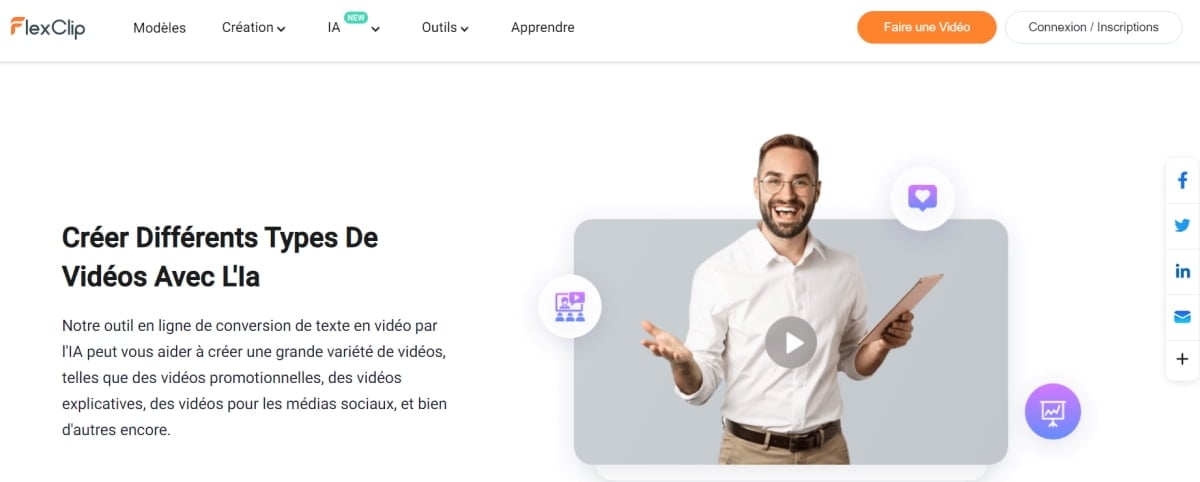Image resolution: width=1200 pixels, height=482 pixels.
Task: Open the Modèles menu item
Action: 159,28
